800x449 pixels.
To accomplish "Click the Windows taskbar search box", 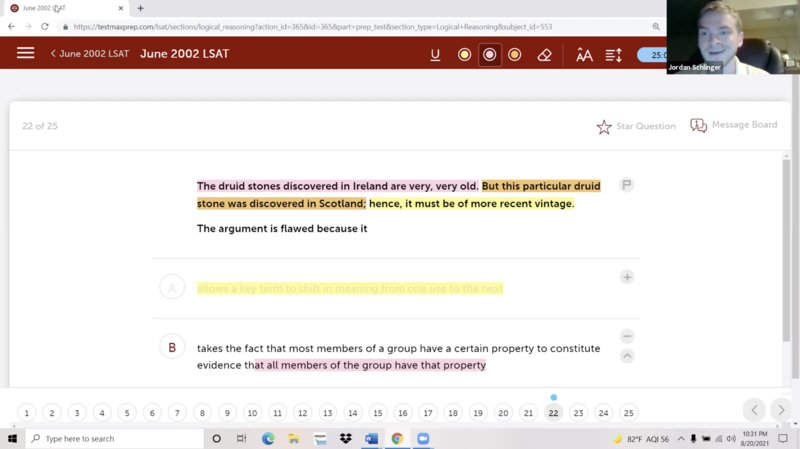I will [x=115, y=439].
